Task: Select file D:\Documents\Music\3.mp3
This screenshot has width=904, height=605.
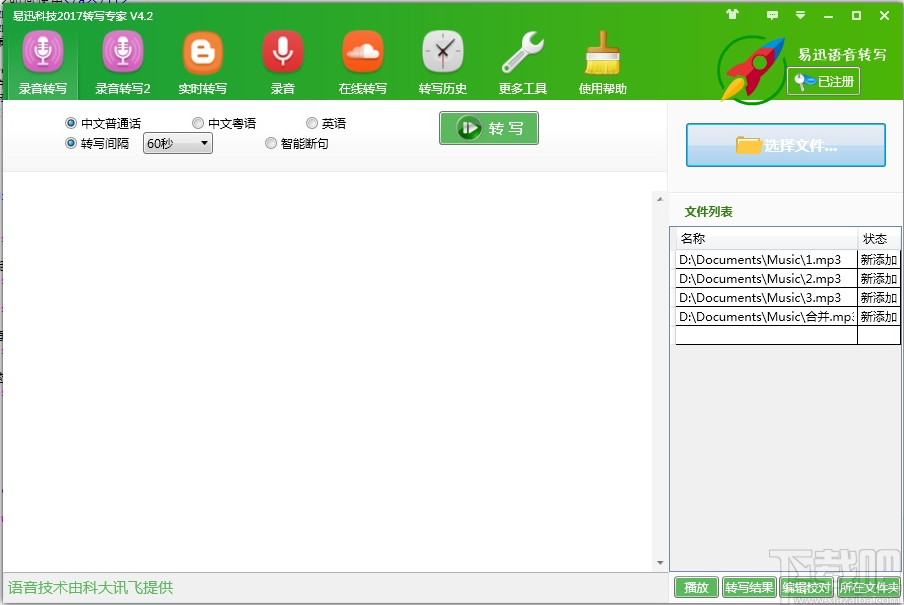Action: coord(766,298)
